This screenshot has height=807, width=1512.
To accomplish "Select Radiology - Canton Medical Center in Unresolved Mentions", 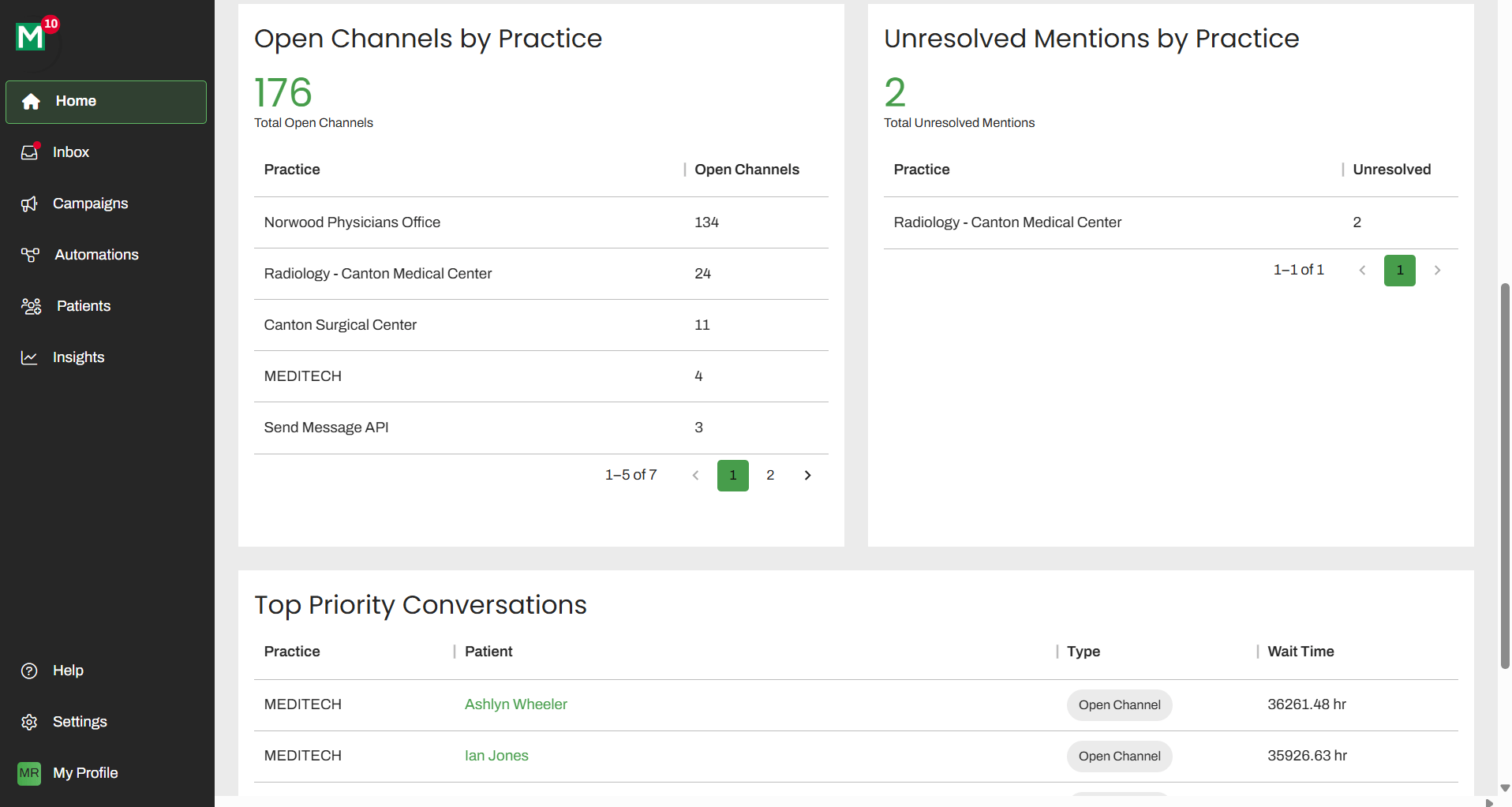I will tap(1171, 222).
